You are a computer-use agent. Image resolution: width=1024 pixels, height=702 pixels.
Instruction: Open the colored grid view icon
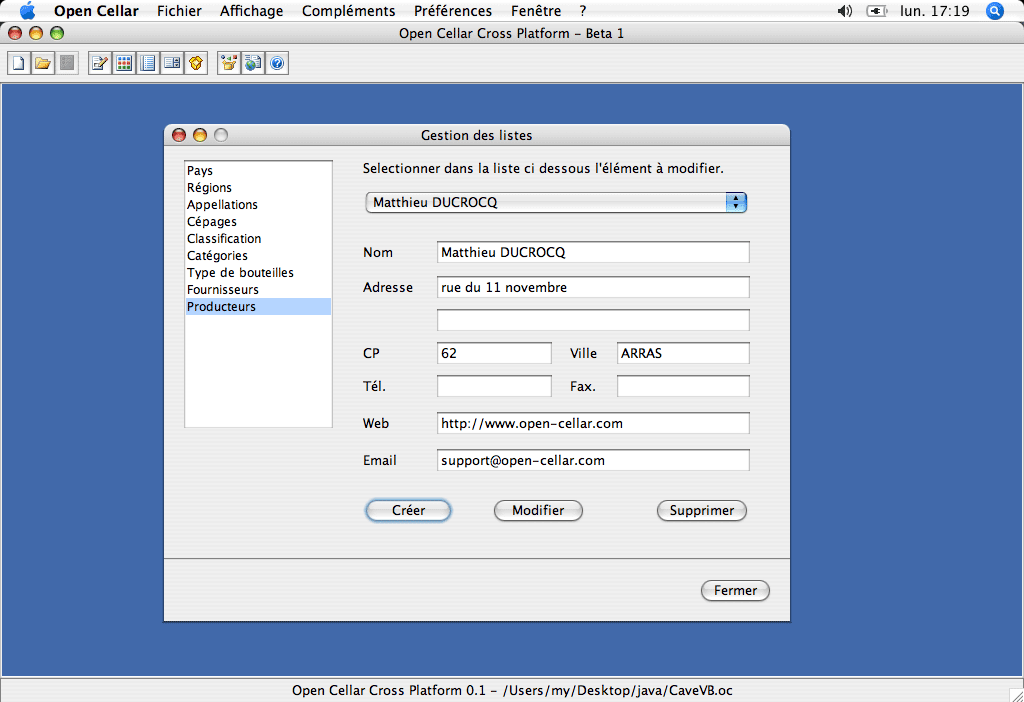124,63
